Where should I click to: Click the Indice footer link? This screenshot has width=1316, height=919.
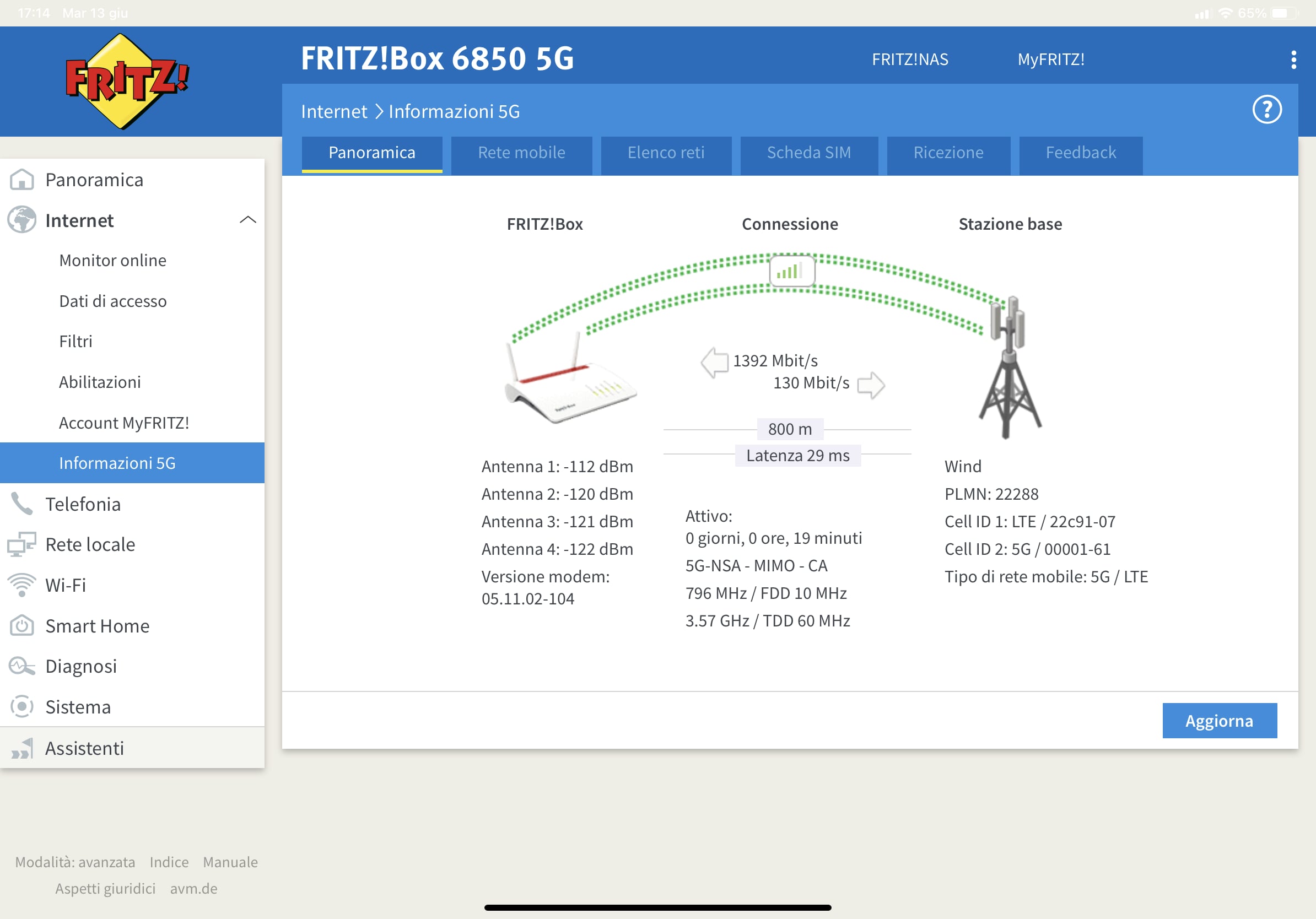(x=169, y=862)
